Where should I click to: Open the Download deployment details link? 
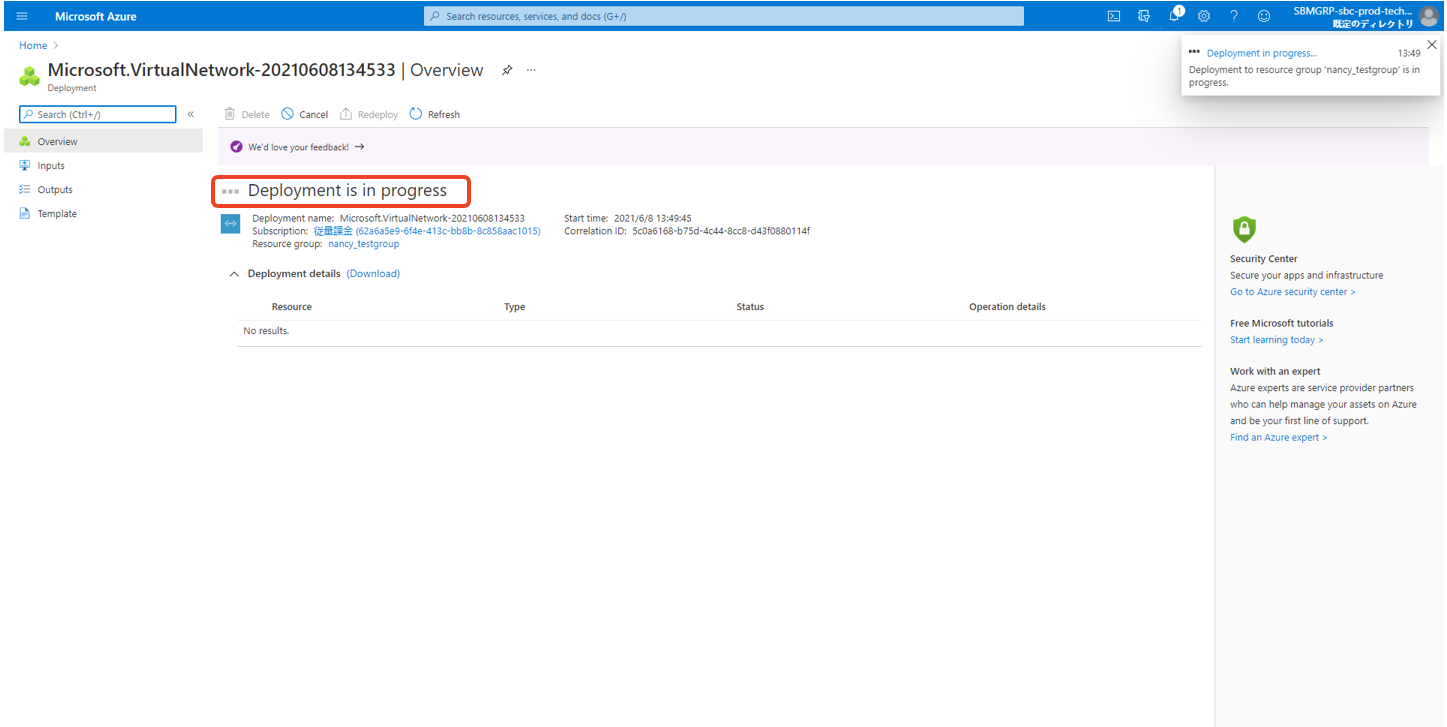(x=373, y=273)
